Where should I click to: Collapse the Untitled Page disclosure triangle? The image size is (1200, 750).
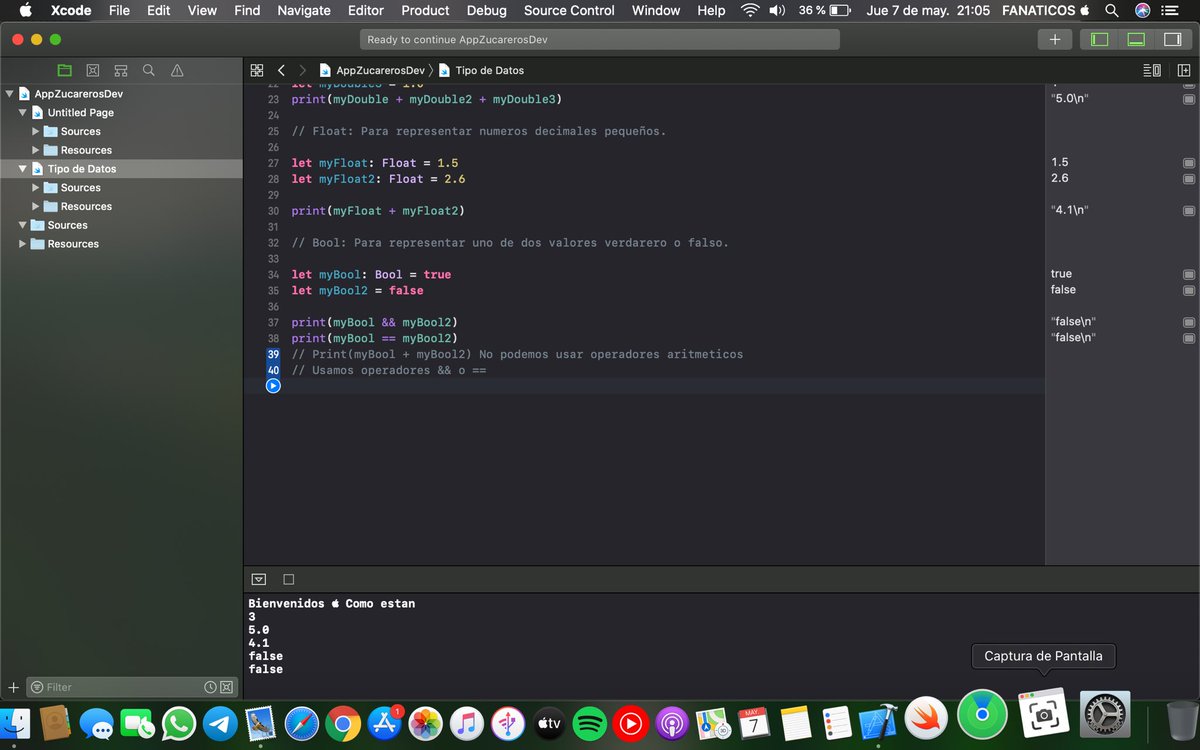click(23, 112)
